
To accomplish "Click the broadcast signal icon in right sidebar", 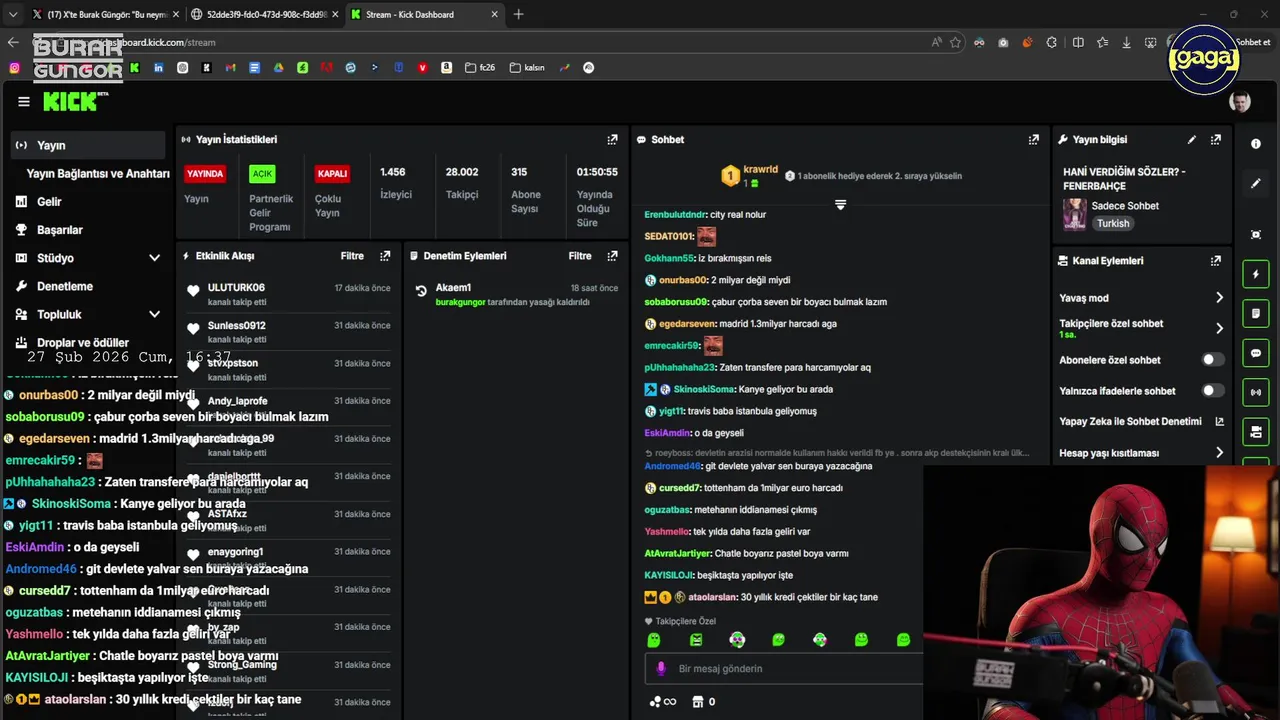I will pyautogui.click(x=1256, y=392).
